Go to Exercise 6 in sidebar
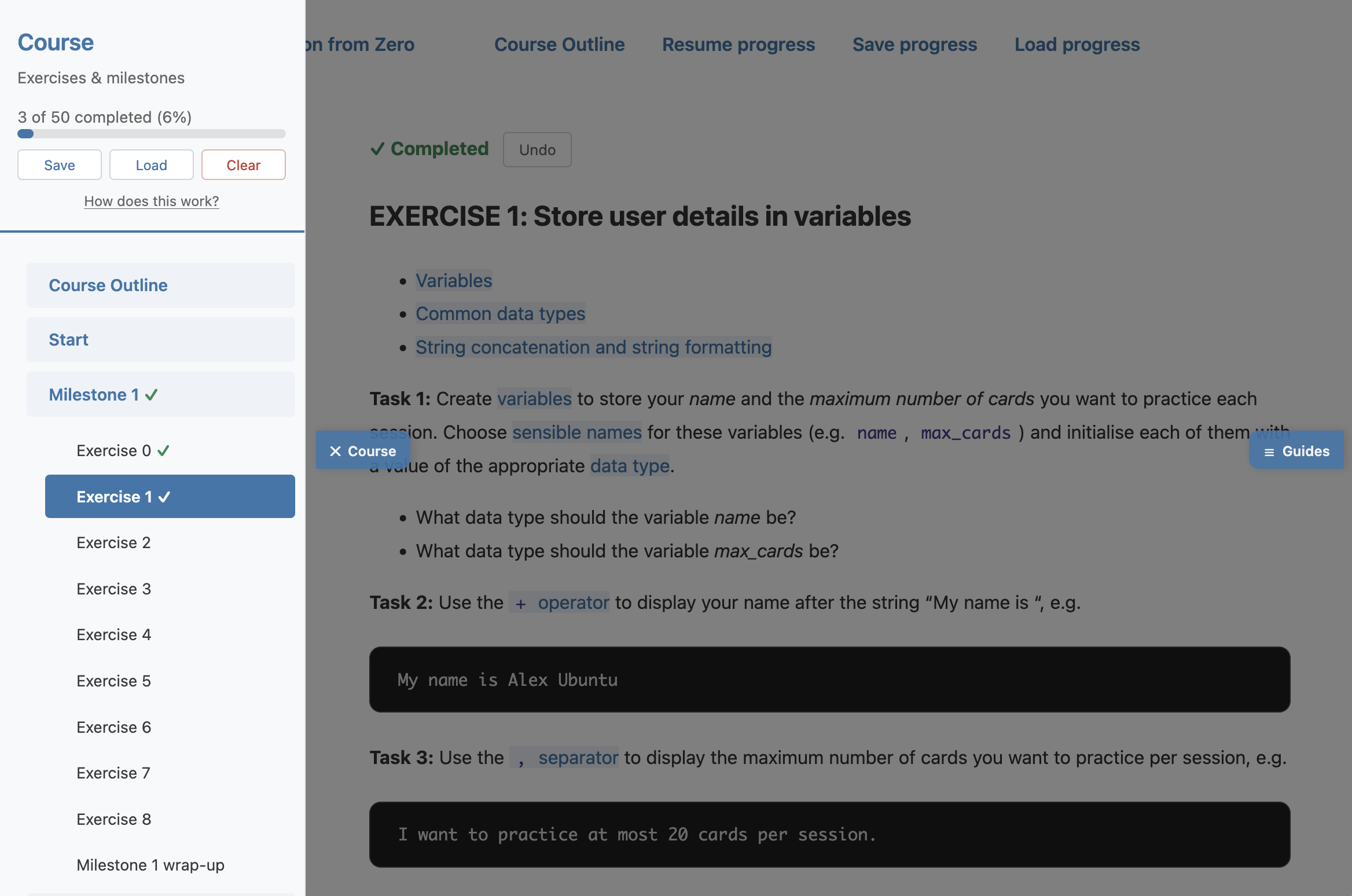The width and height of the screenshot is (1352, 896). point(170,727)
